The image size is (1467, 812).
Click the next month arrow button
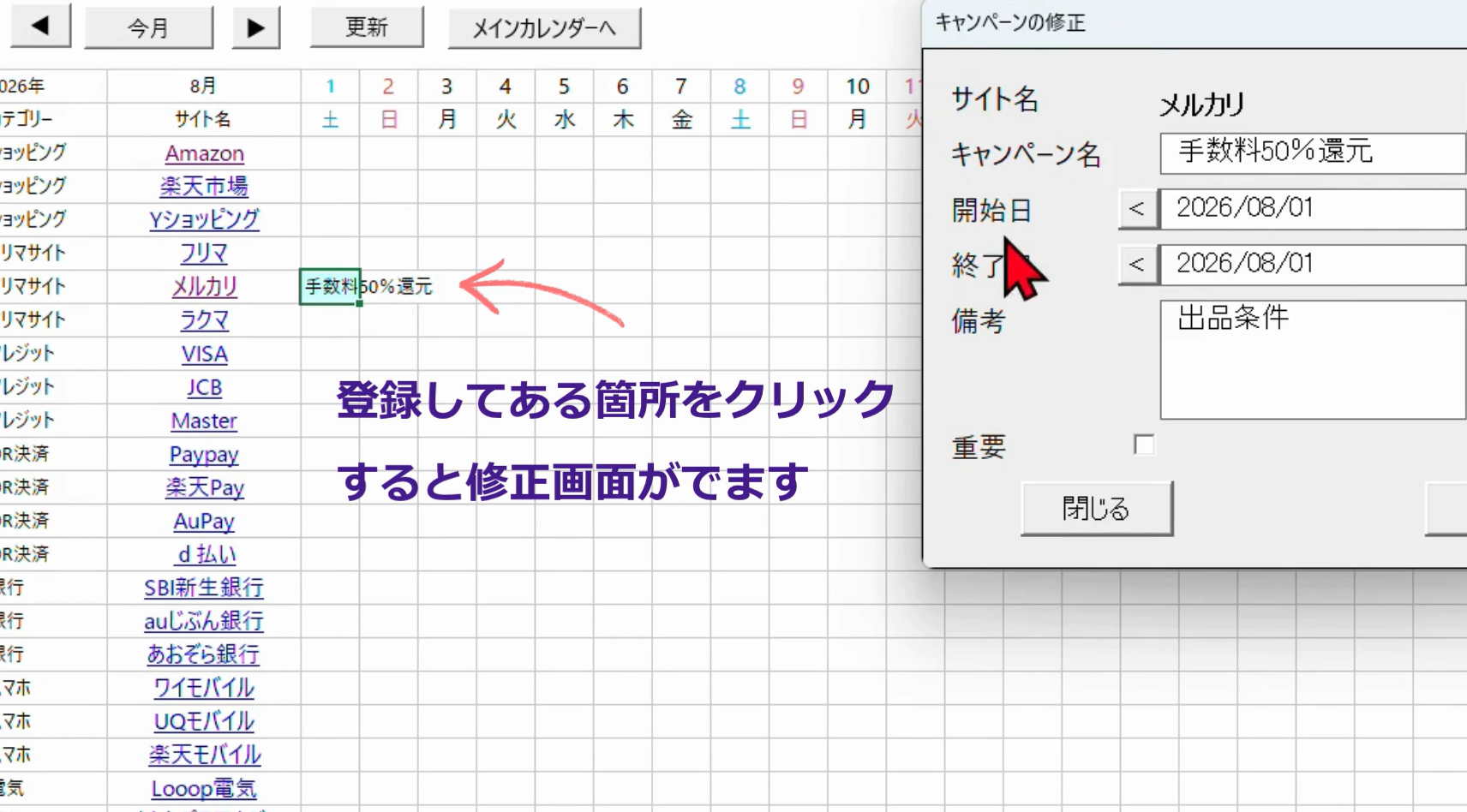[x=255, y=27]
